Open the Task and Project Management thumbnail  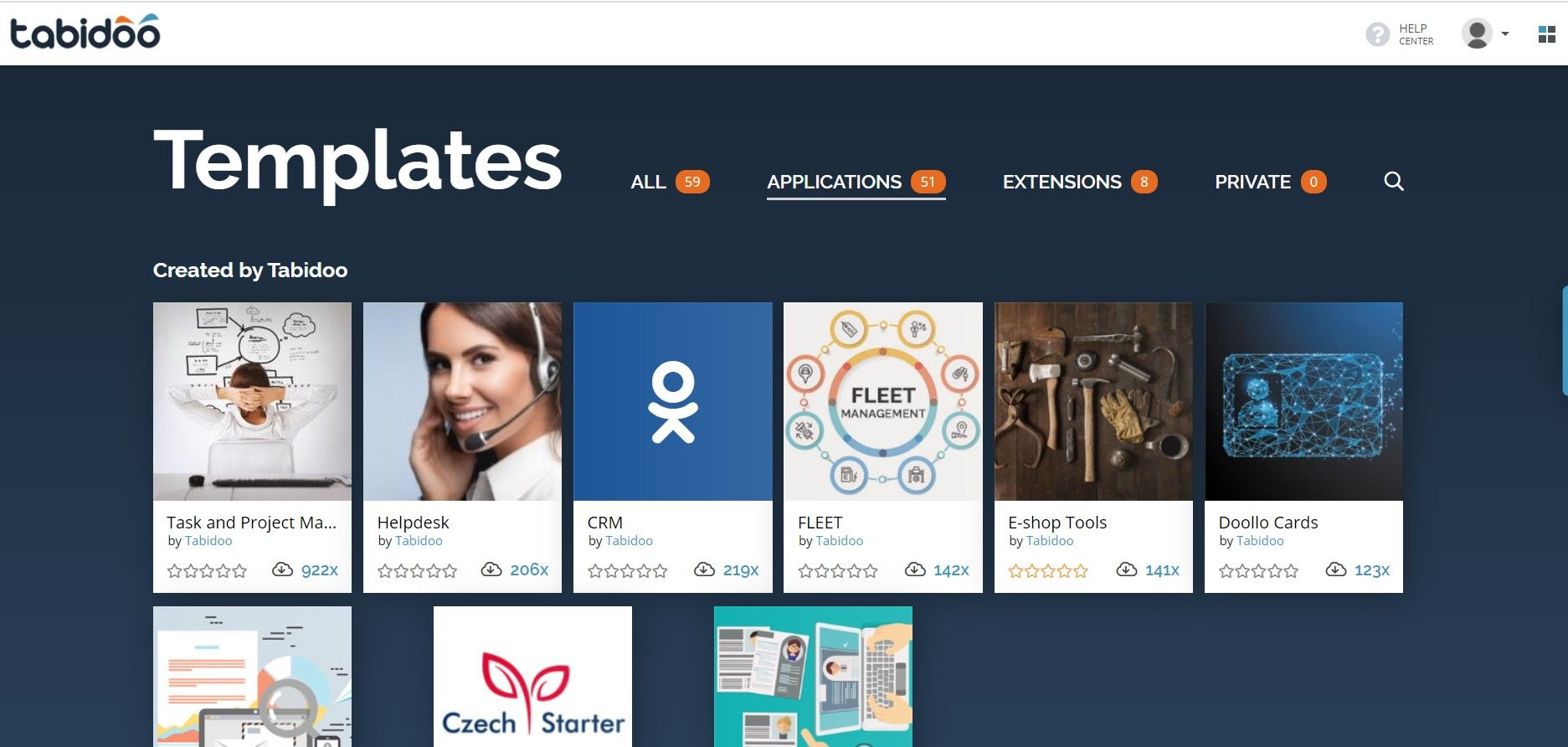coord(252,401)
